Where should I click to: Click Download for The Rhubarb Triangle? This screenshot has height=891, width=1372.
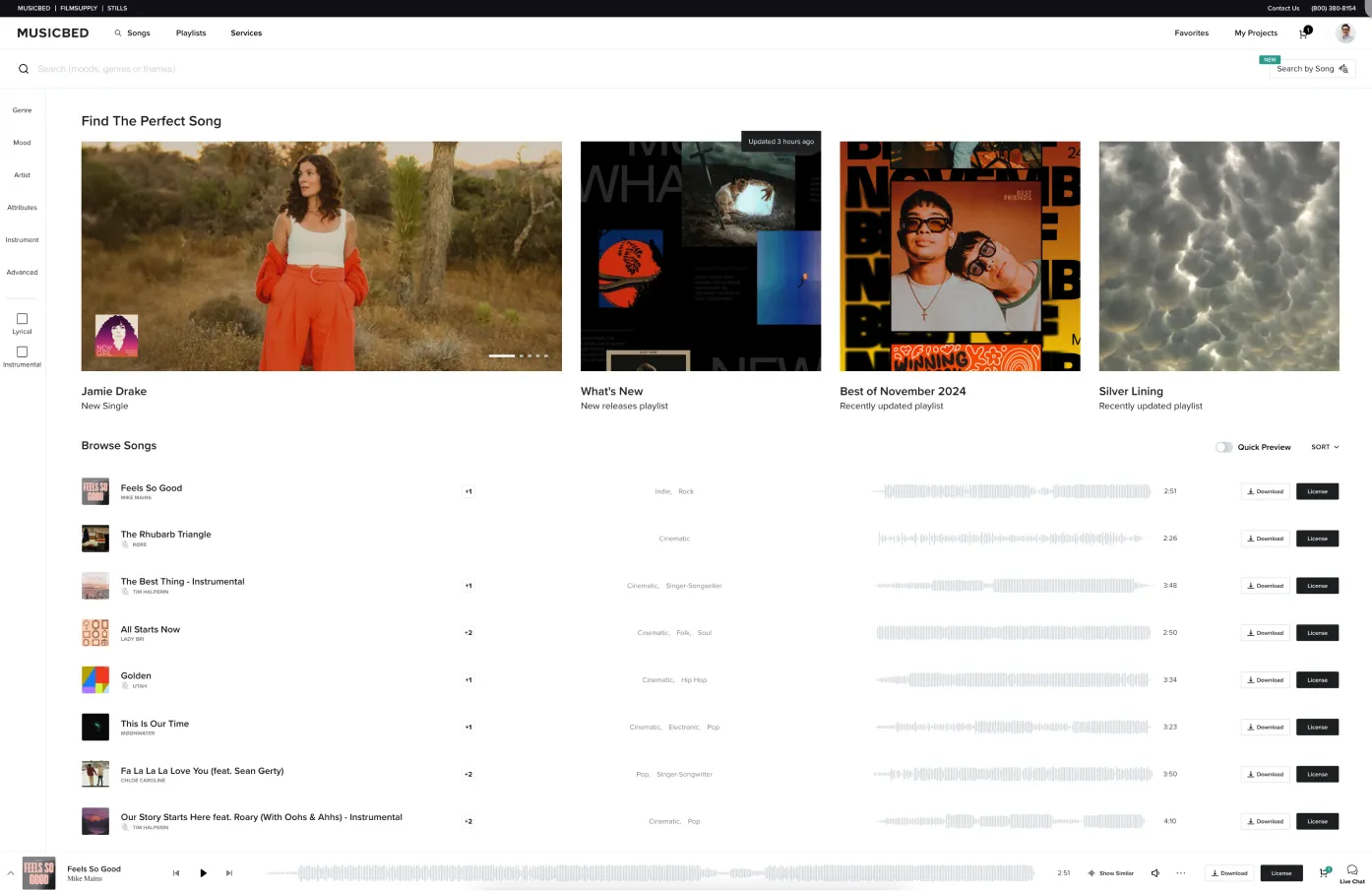pyautogui.click(x=1265, y=539)
